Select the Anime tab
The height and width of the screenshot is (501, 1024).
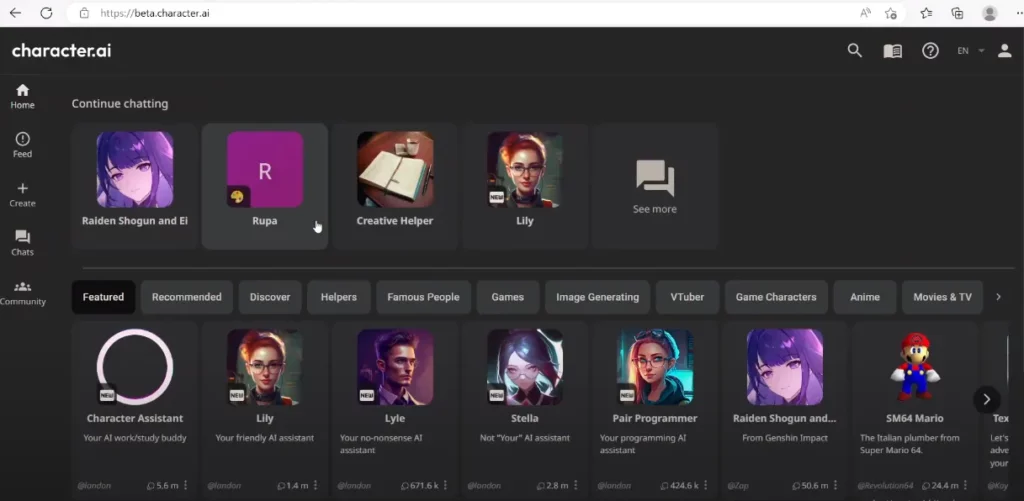coord(865,297)
